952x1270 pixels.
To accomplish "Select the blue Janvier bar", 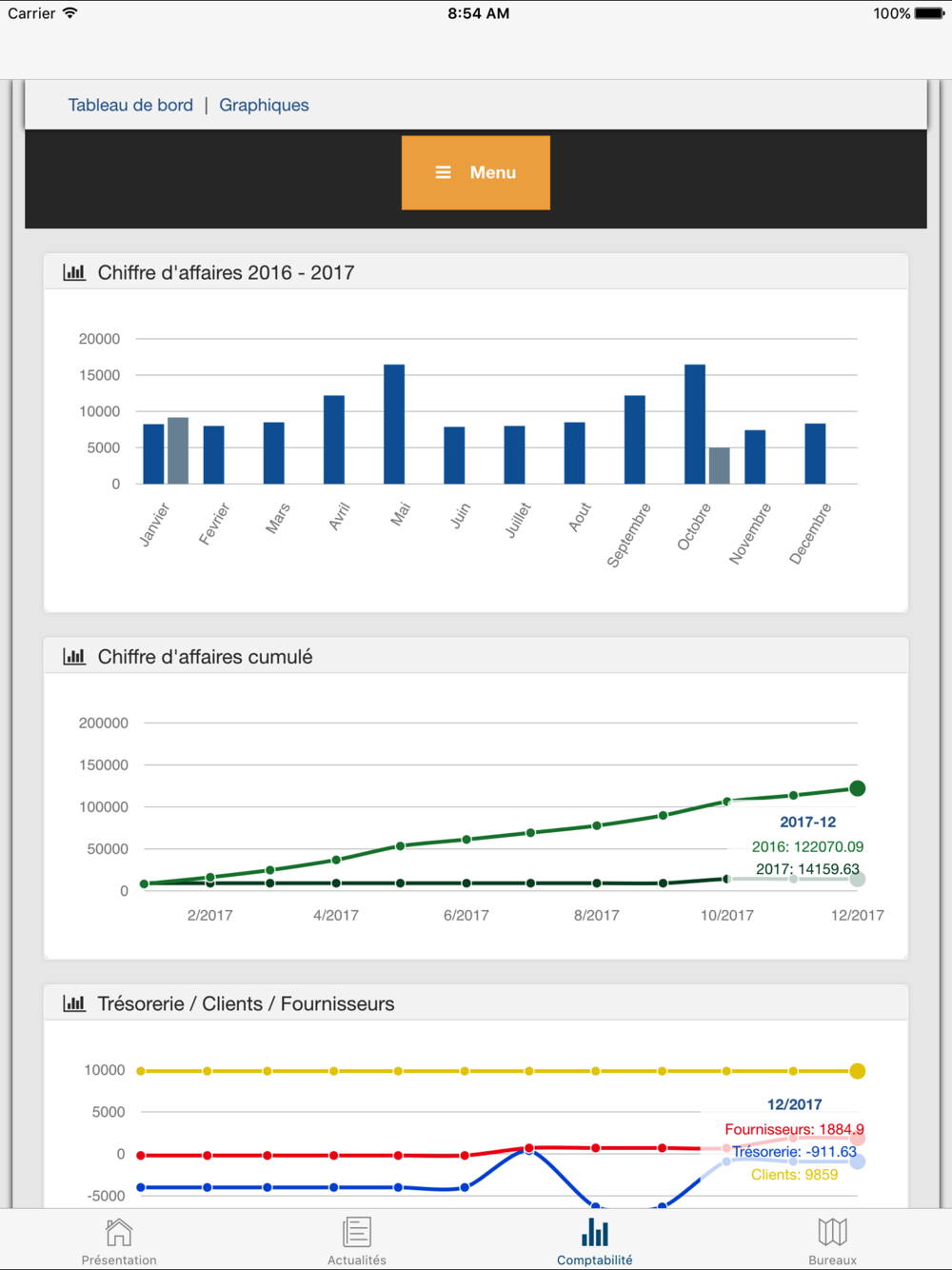I will point(153,454).
